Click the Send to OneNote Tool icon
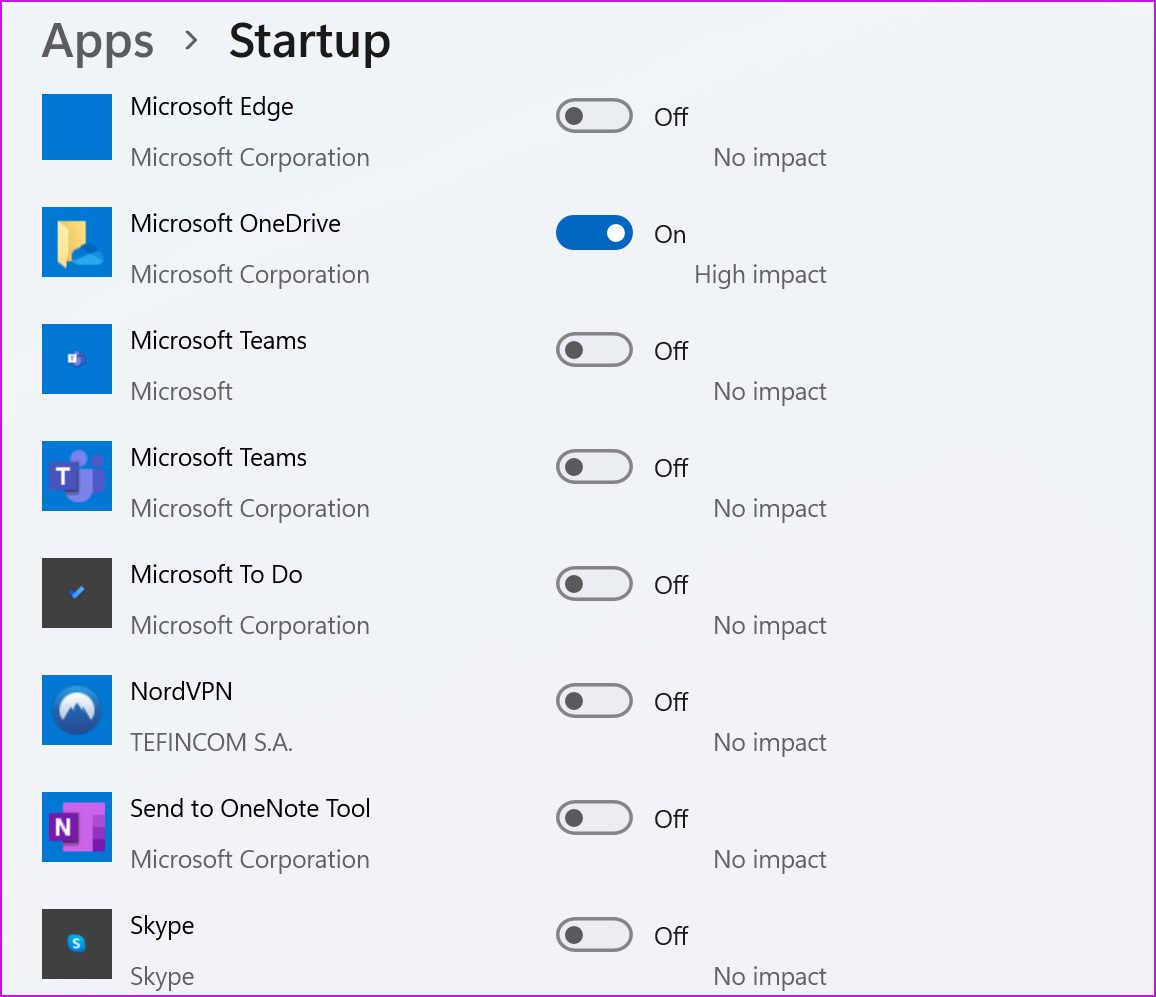Image resolution: width=1156 pixels, height=997 pixels. pyautogui.click(x=77, y=827)
